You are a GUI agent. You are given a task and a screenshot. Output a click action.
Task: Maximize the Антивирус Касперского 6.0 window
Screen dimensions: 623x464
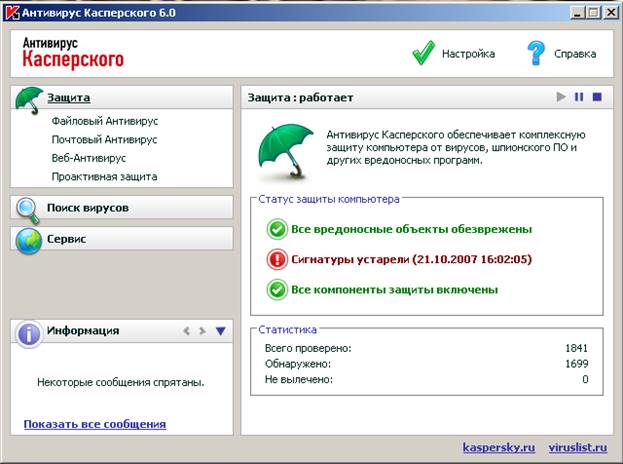594,13
